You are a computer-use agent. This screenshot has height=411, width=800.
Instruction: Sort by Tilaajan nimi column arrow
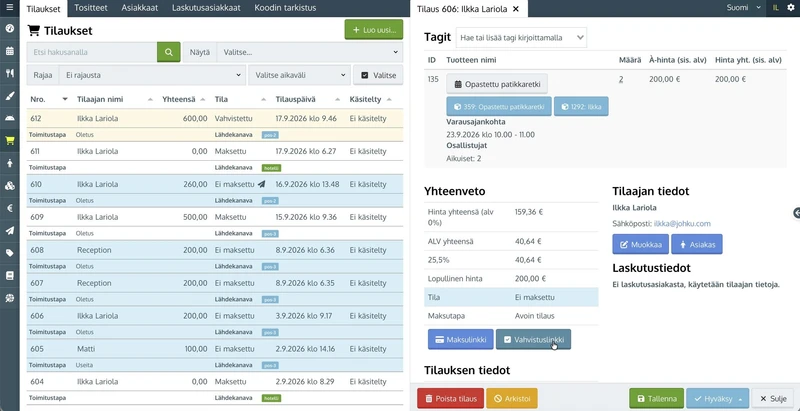point(150,99)
